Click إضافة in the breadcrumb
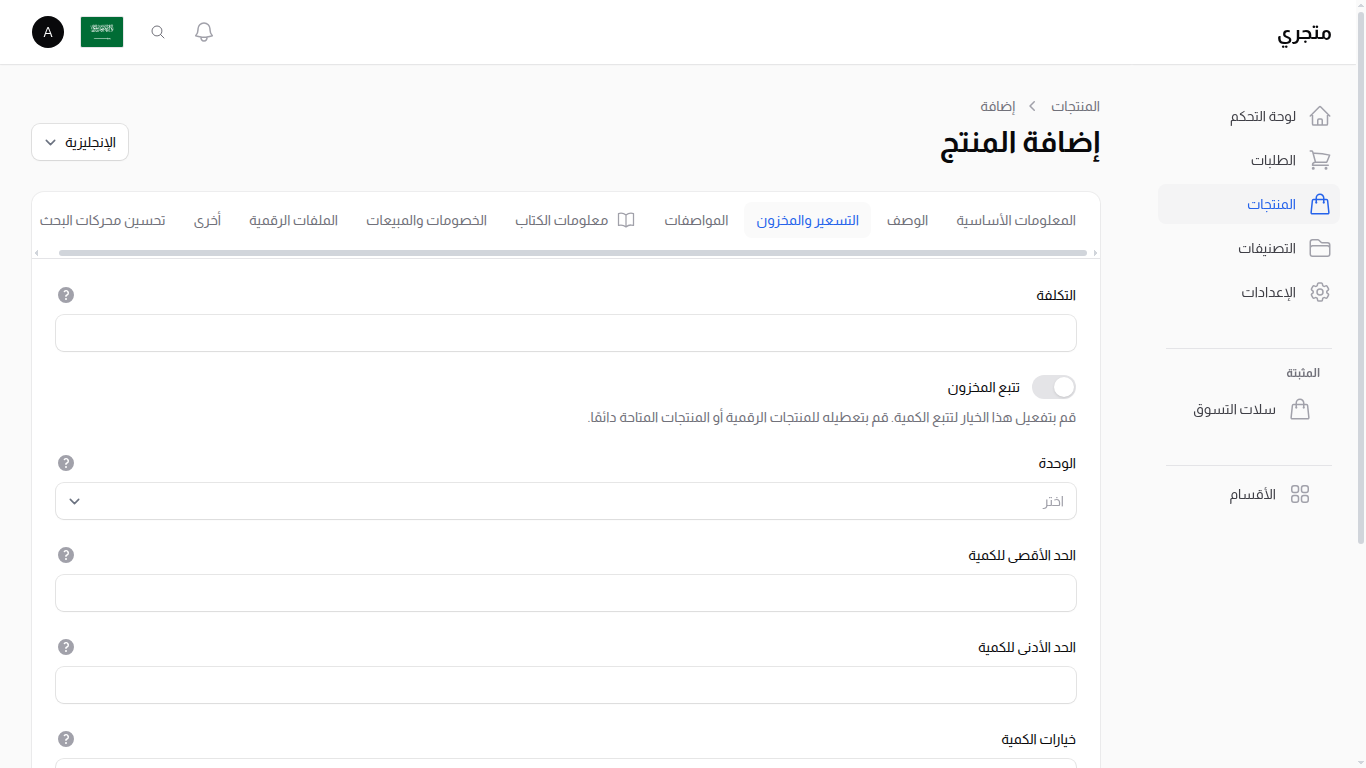Screen dimensions: 1366x768 997,106
